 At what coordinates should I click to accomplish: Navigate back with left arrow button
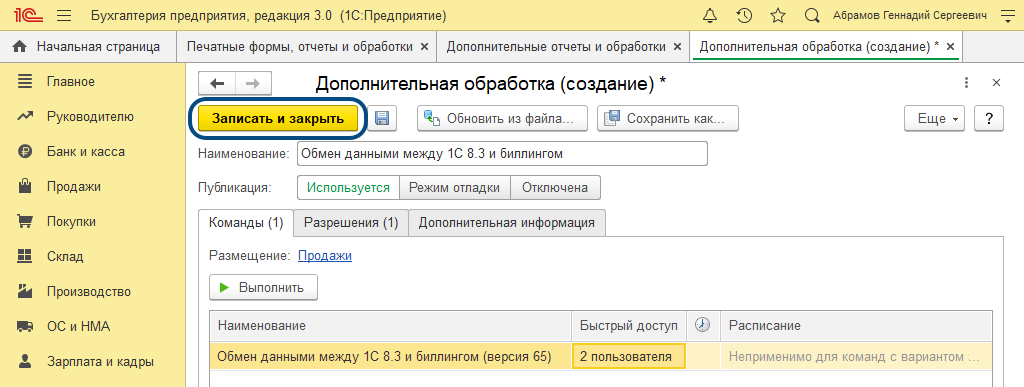point(216,84)
